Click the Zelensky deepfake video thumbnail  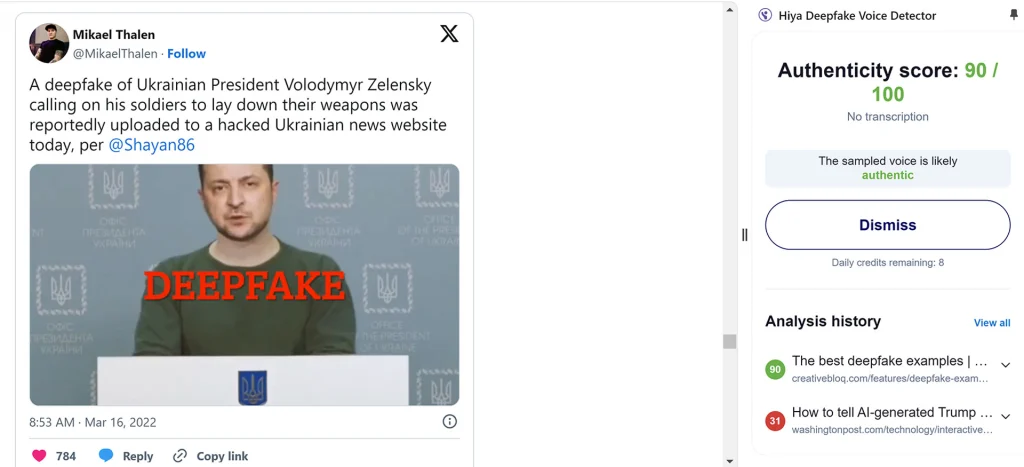pyautogui.click(x=244, y=285)
